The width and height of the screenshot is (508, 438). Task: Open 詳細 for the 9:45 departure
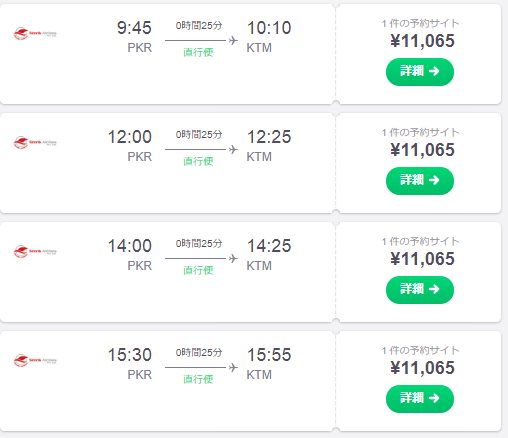[x=420, y=72]
